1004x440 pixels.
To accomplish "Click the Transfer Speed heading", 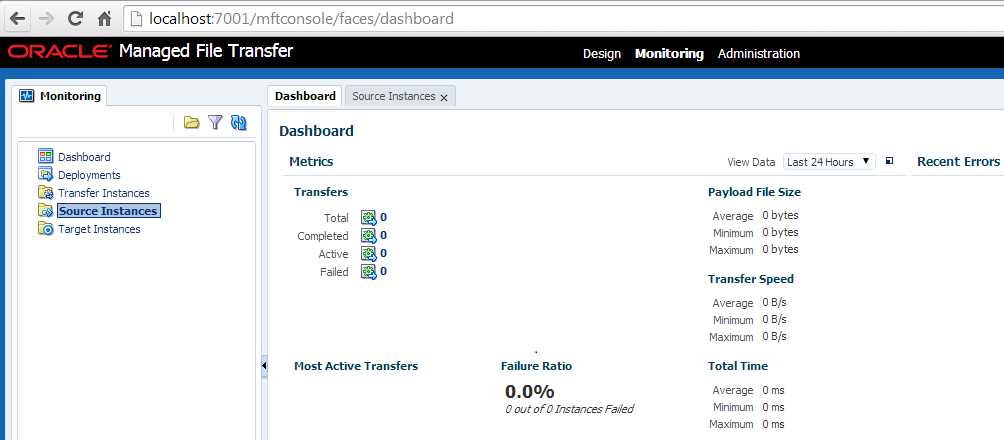I will coord(751,279).
